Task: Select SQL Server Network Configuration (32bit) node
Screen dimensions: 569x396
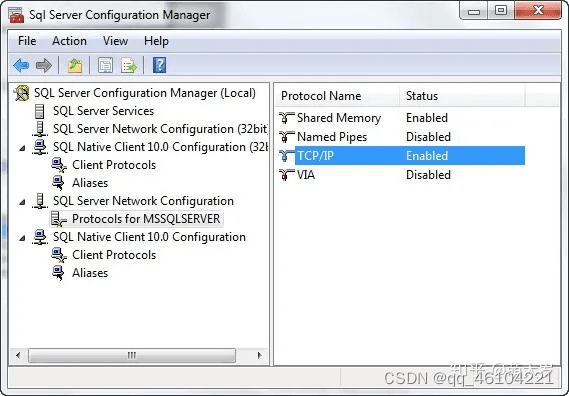Action: coord(160,129)
